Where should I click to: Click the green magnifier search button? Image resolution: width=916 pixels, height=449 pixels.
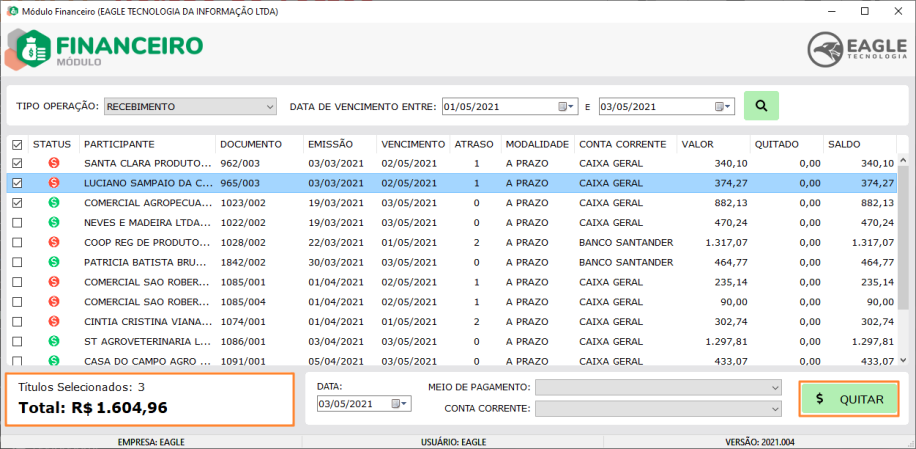point(761,106)
